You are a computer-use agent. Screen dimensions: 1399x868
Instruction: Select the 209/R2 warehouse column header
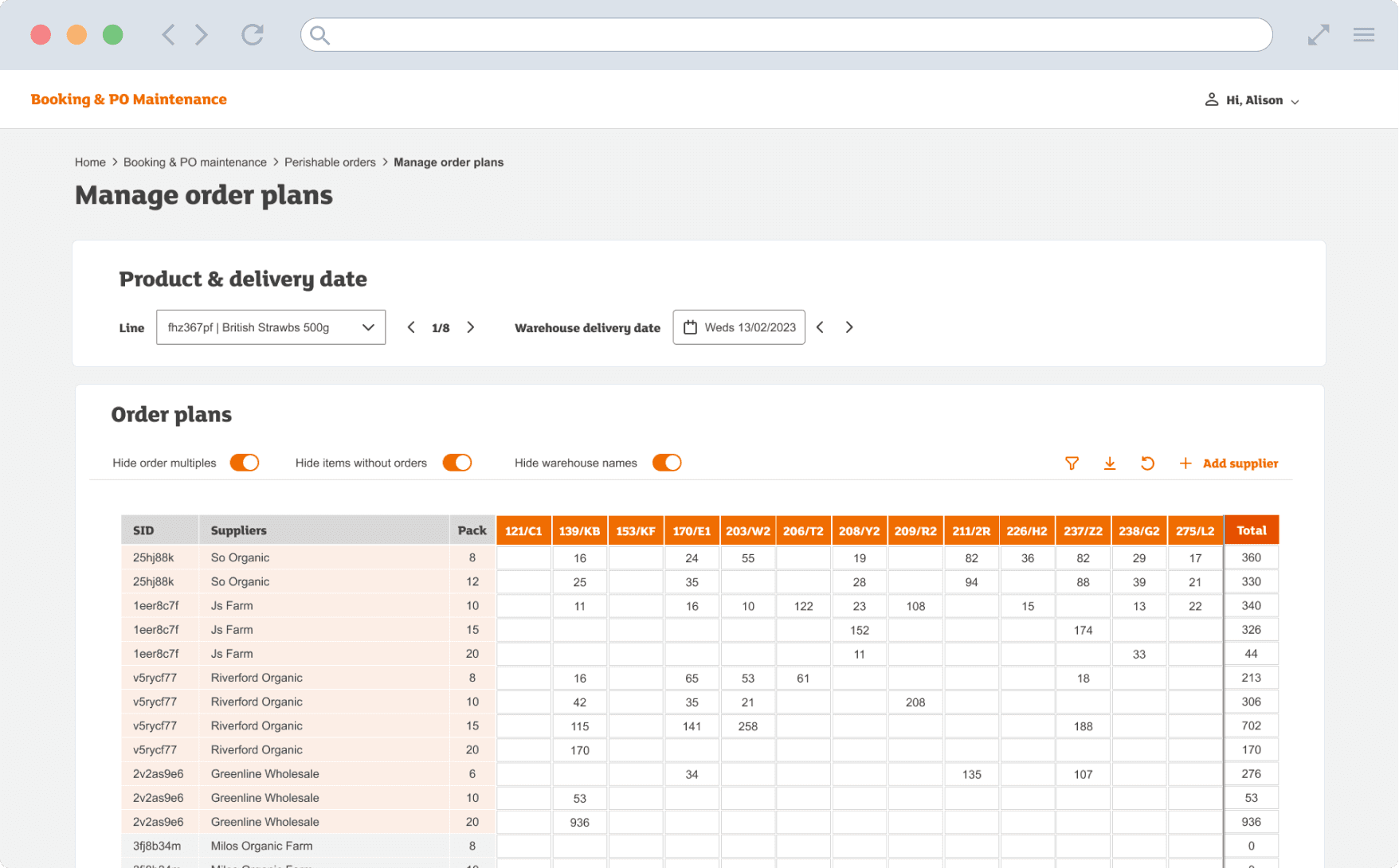tap(915, 530)
